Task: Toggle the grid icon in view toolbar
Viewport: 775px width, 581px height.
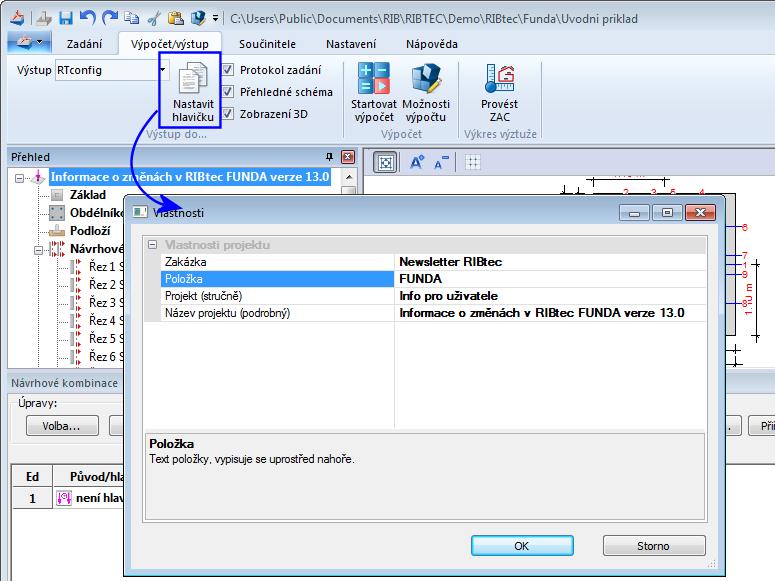Action: tap(473, 162)
